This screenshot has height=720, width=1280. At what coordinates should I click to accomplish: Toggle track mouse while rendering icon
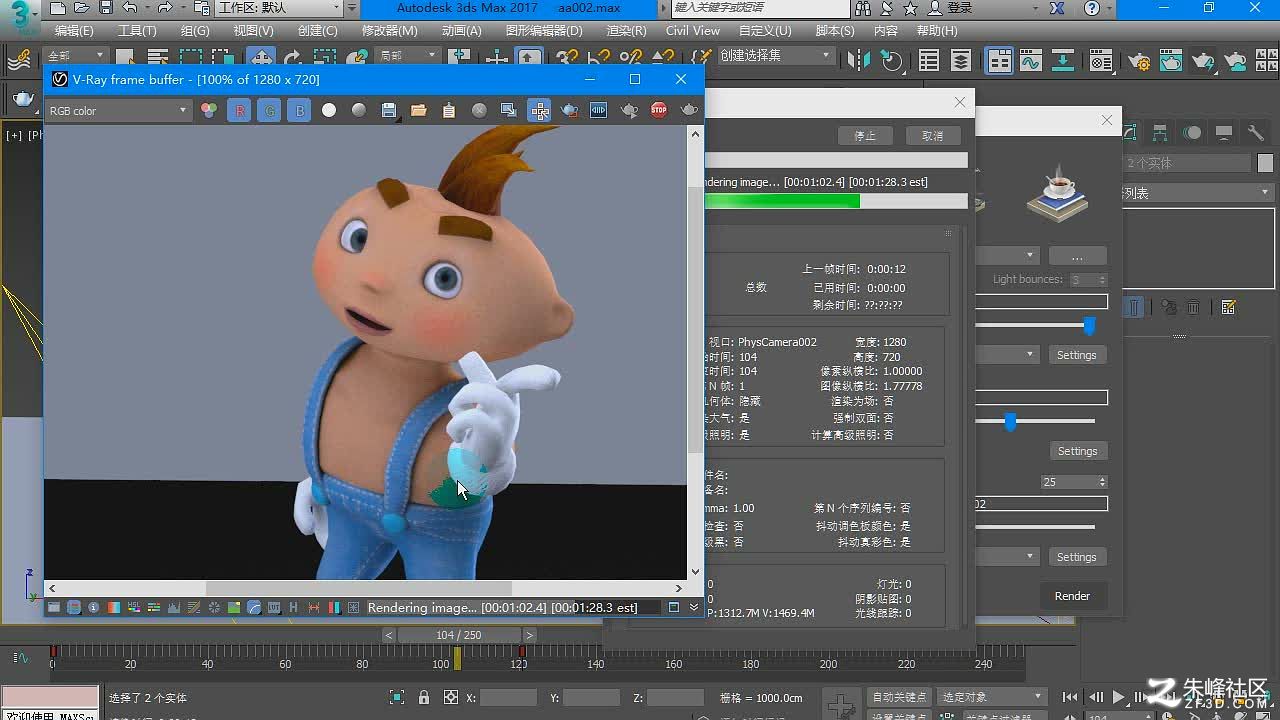click(x=539, y=111)
